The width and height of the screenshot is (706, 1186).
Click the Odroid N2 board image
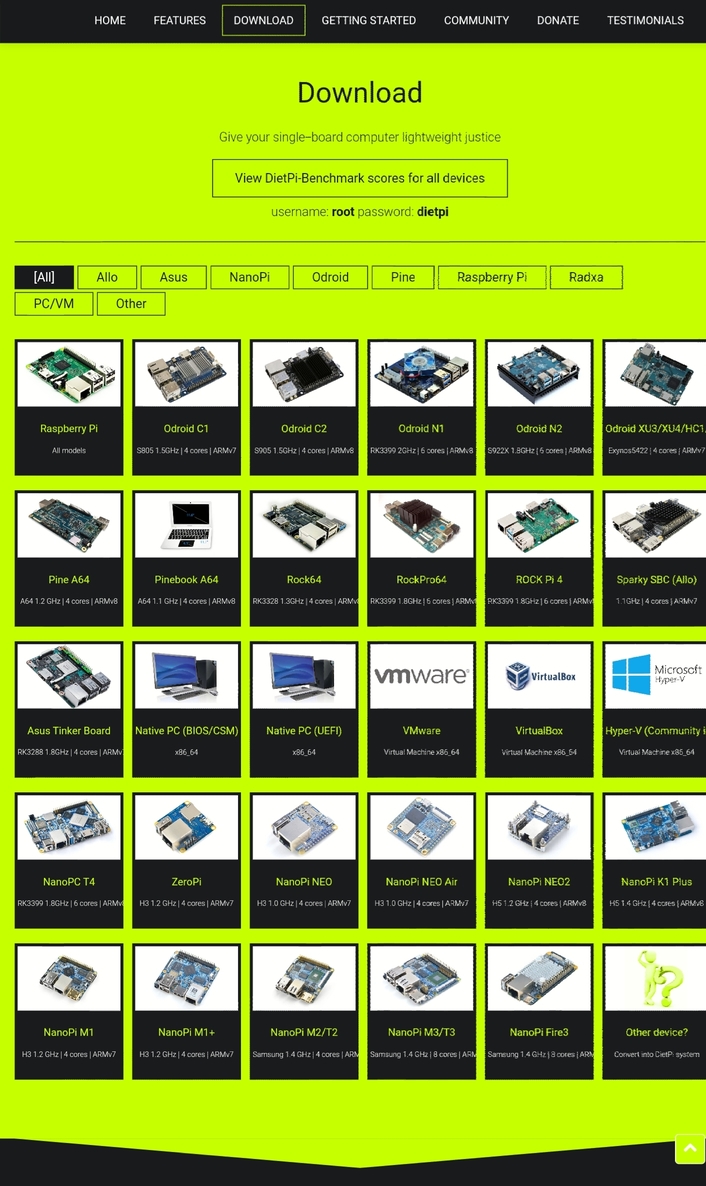[539, 374]
